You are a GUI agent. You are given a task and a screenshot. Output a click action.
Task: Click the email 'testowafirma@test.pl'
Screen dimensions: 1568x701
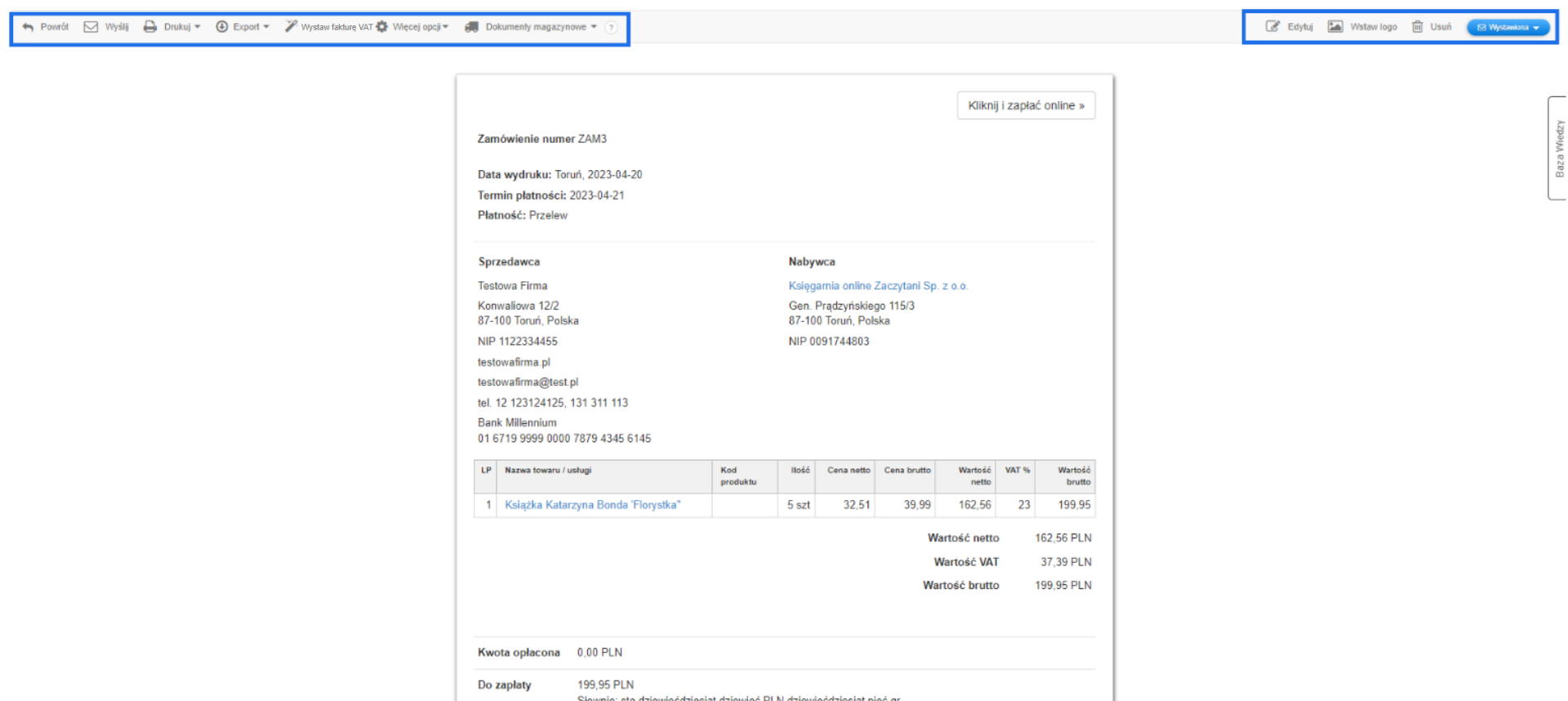pyautogui.click(x=528, y=382)
